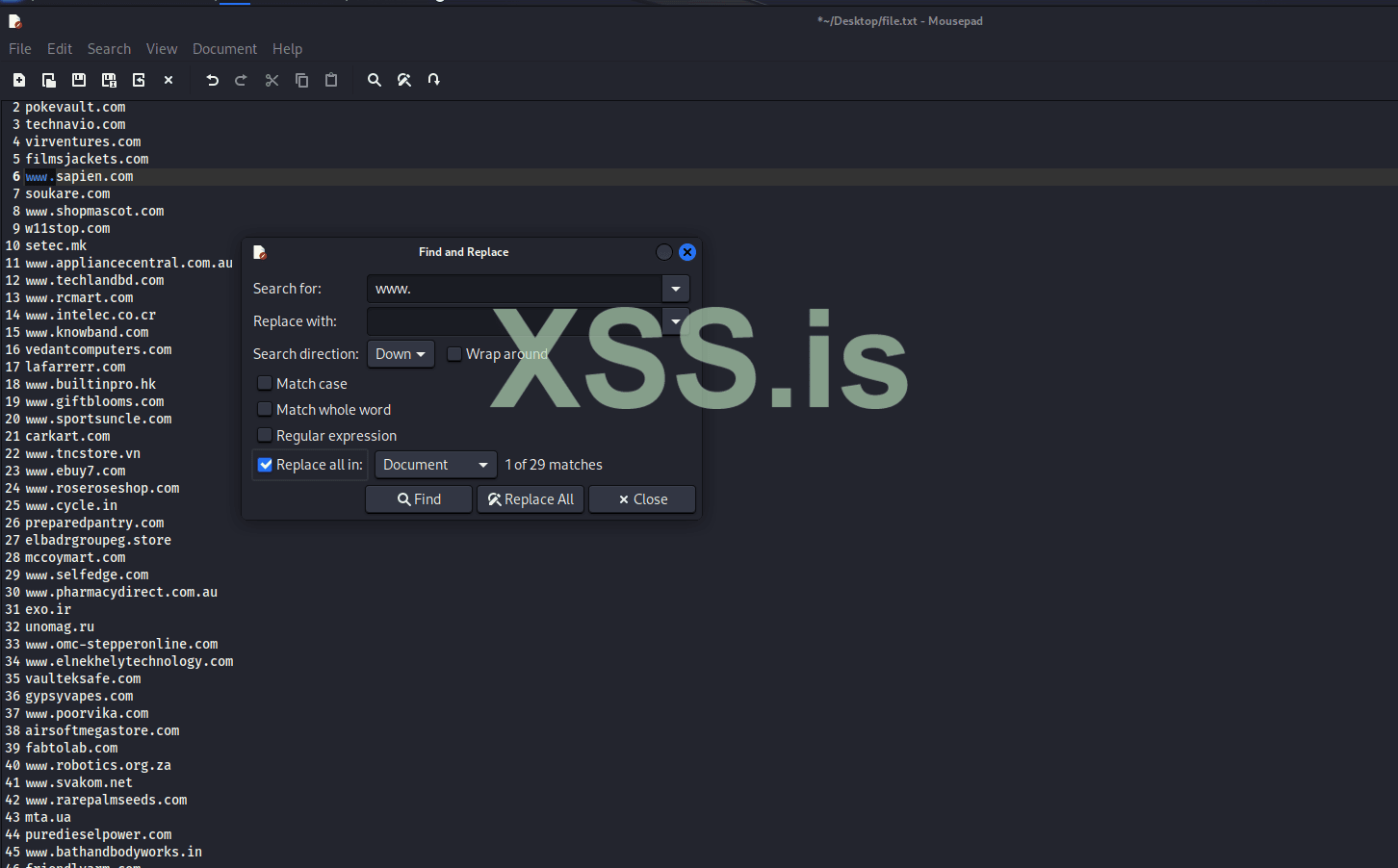Click the line 'technavio.com'

pos(75,124)
